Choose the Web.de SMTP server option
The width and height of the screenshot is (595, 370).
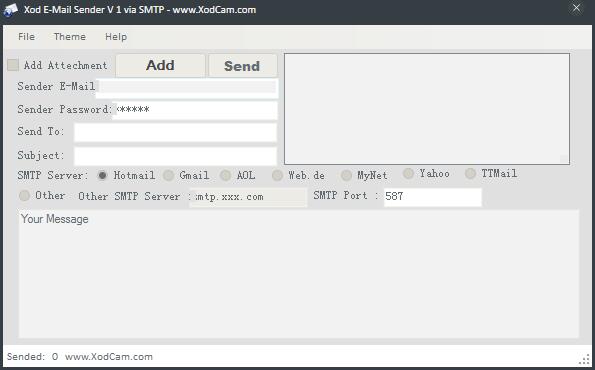click(x=277, y=175)
